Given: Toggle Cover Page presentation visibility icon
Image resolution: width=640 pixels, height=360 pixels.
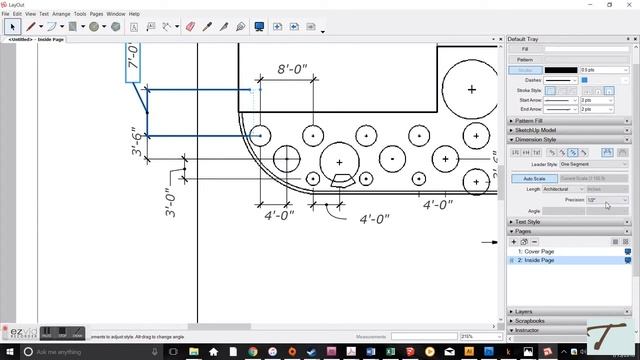Looking at the screenshot, I should click(628, 252).
